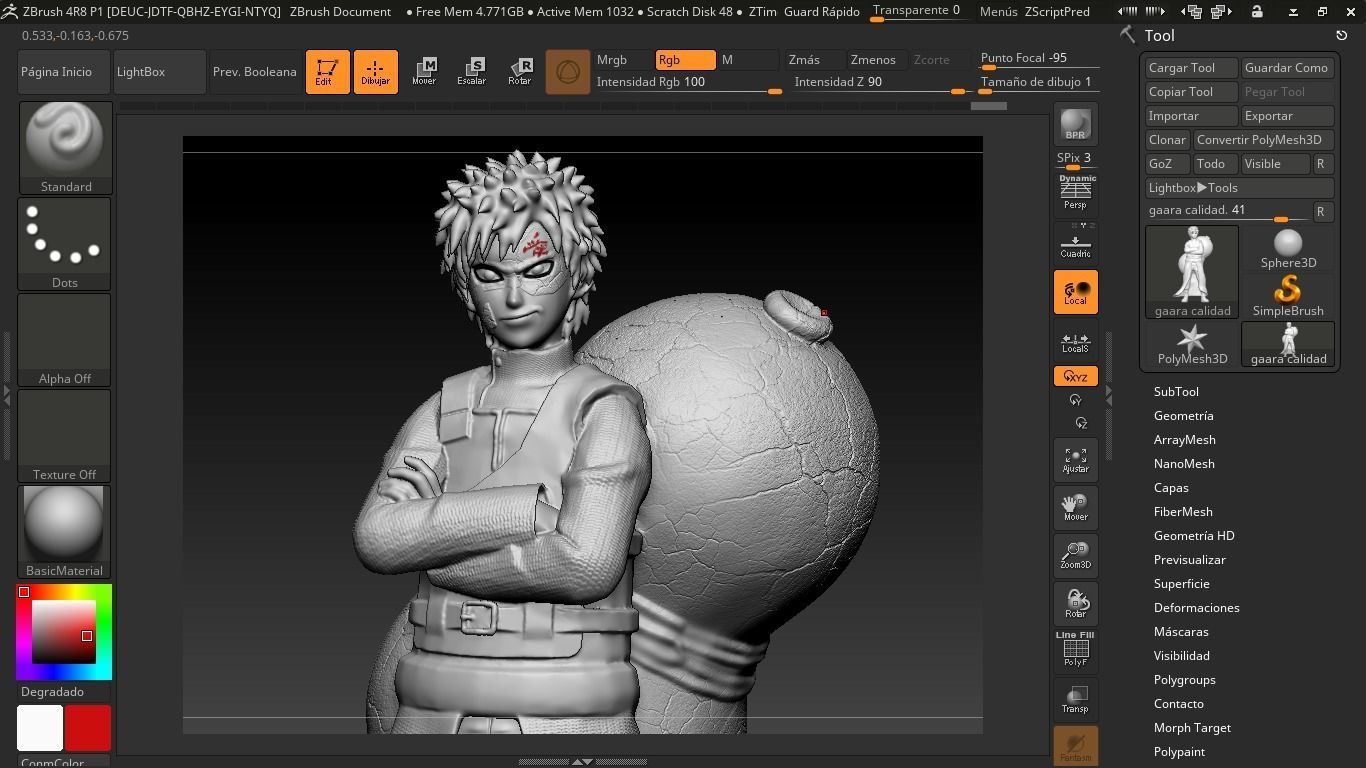Expand the SubTool section
Image resolution: width=1366 pixels, height=768 pixels.
[1176, 392]
